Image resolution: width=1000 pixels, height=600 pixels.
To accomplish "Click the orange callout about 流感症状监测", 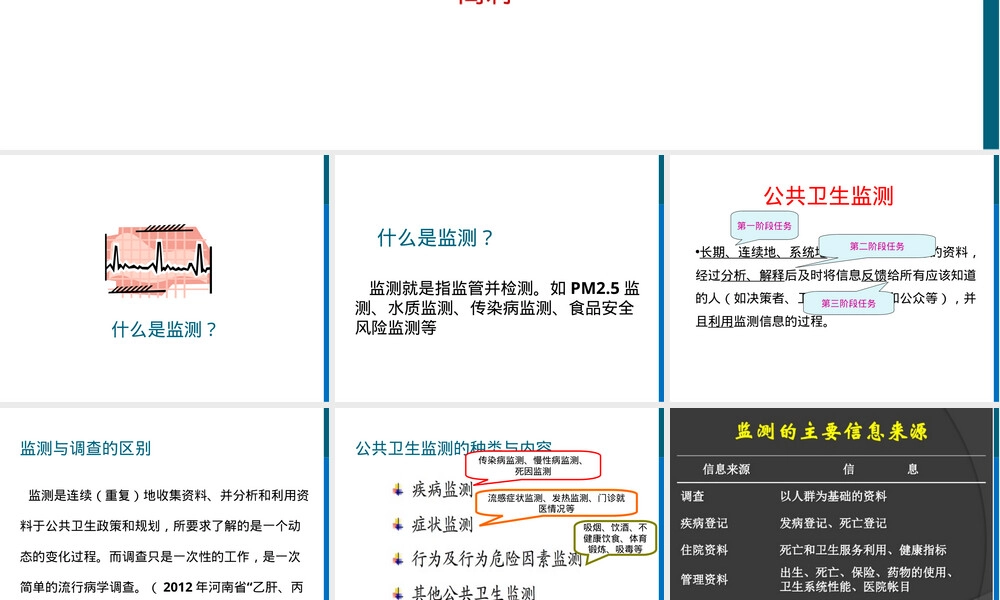I will [556, 503].
